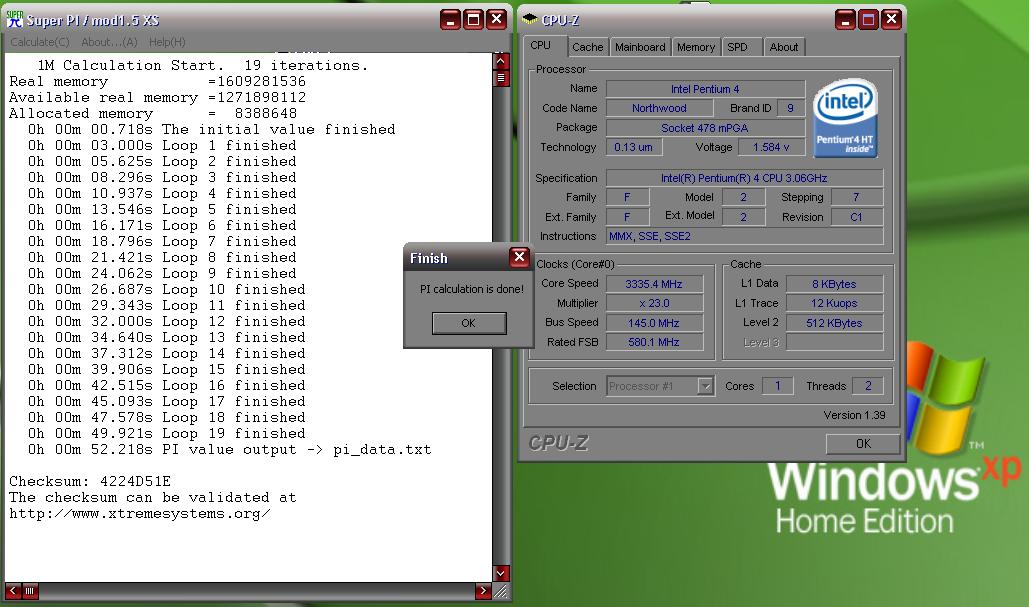Close the Super PI window
Screen dimensions: 1029x607
[497, 20]
